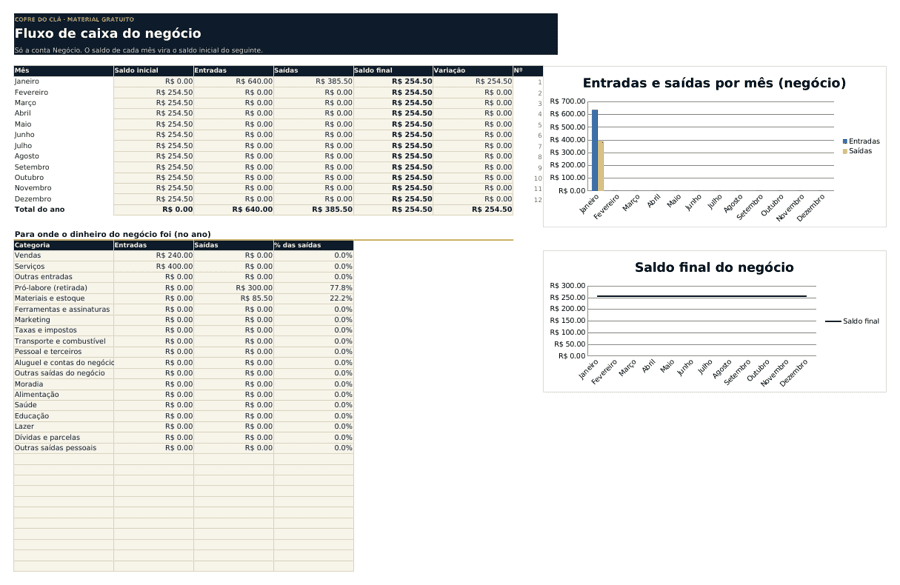Screen dimensions: 900x585
Task: Select the Serviços Entradas cell R$ 400.00
Action: coord(154,266)
